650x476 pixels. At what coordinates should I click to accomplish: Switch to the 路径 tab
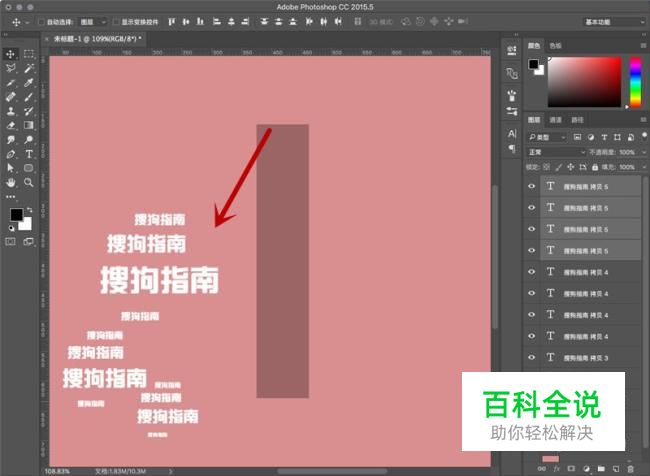click(577, 120)
